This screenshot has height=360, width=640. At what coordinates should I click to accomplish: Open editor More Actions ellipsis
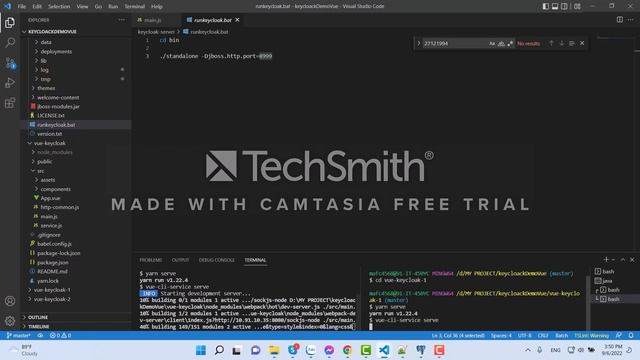pyautogui.click(x=631, y=20)
